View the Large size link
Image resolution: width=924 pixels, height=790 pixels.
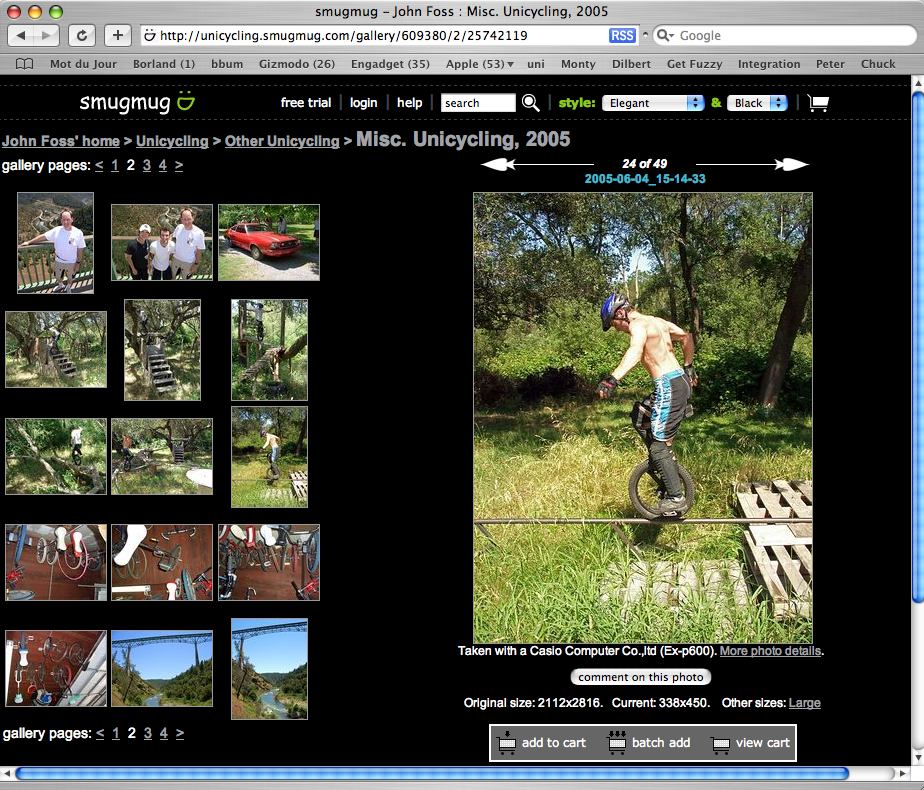click(x=804, y=703)
